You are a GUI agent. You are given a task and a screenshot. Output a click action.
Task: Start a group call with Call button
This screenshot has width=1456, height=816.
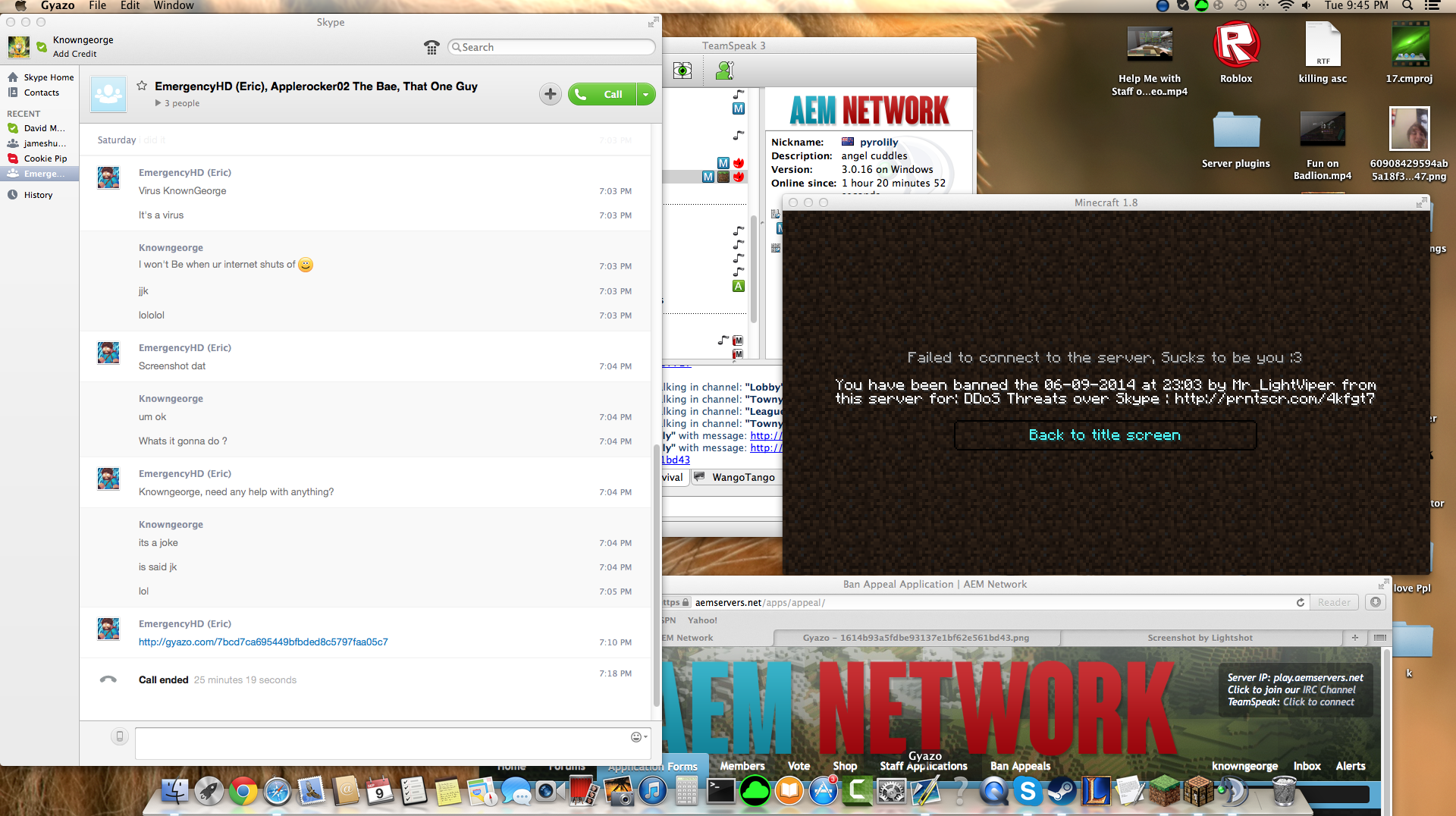pos(603,94)
